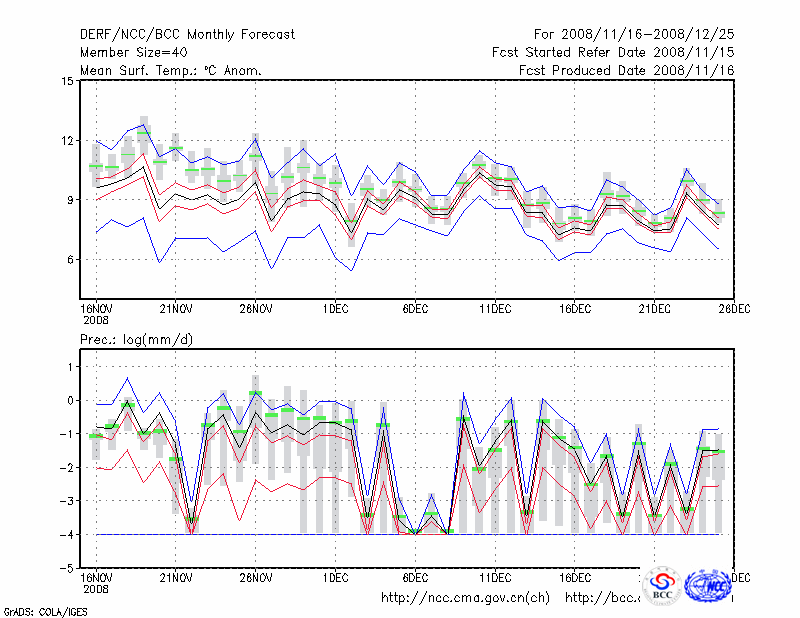
Task: Select the Mean Surf. Temp. anomaly label
Action: click(x=171, y=70)
